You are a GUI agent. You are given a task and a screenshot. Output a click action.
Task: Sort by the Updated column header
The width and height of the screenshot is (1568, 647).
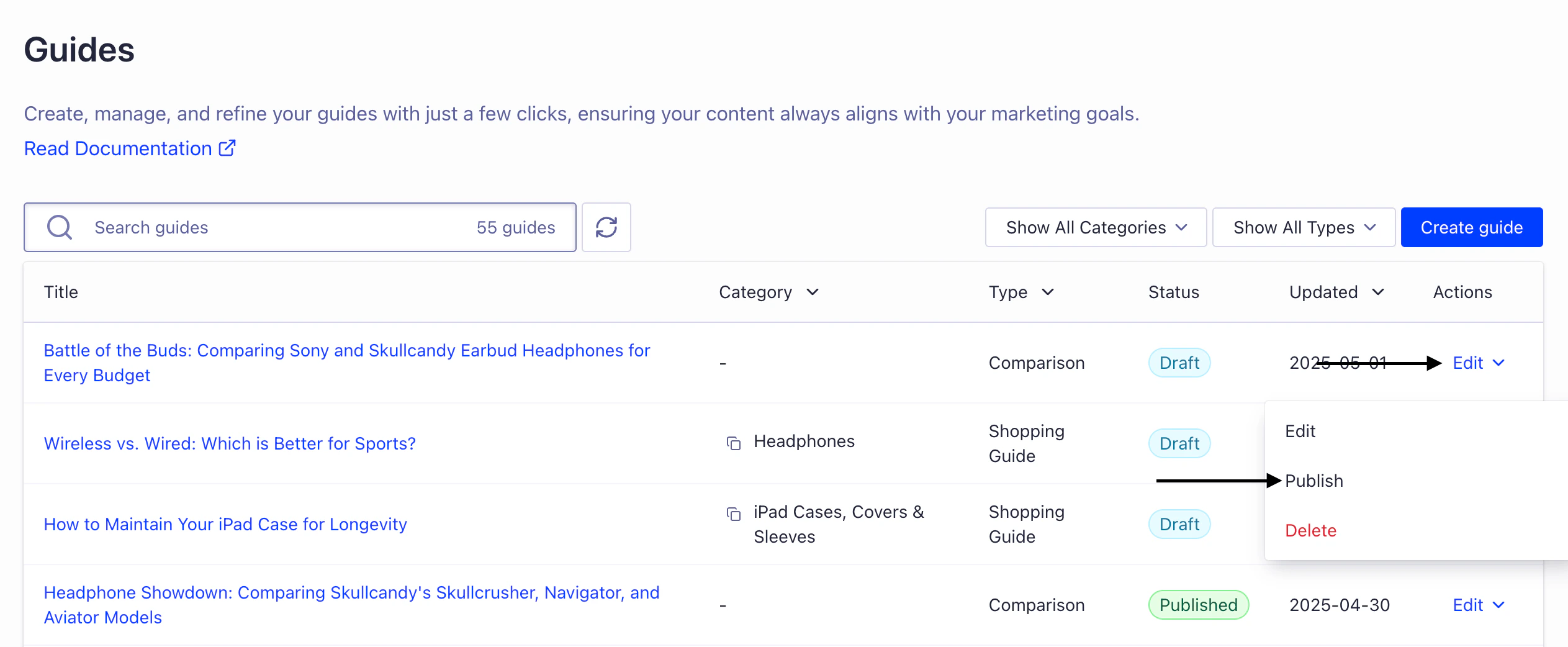click(1336, 292)
